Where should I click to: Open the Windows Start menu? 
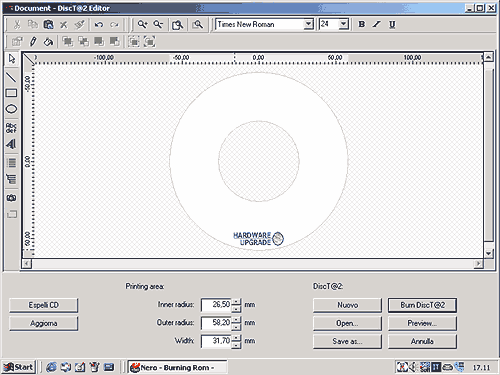18,367
